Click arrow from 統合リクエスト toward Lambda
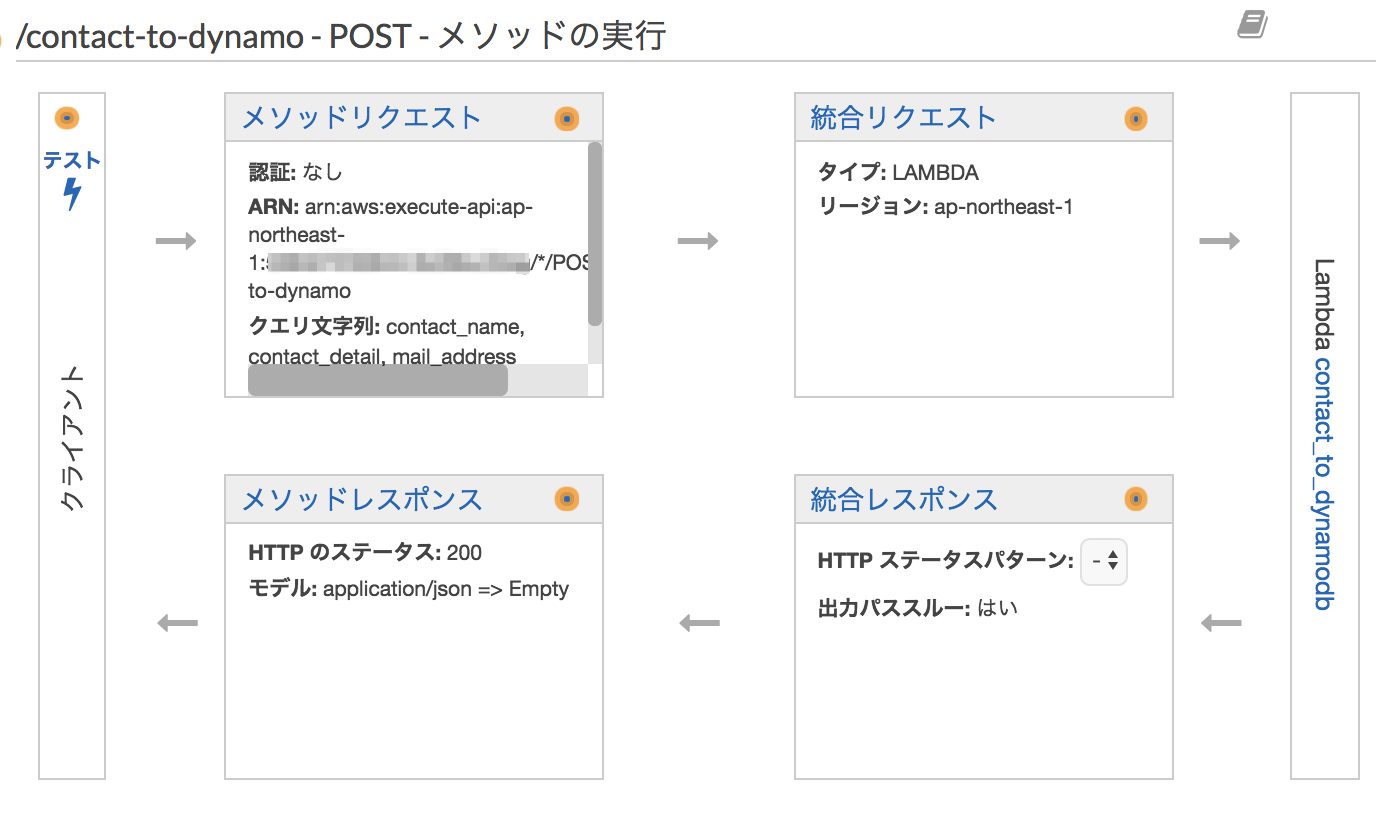 pos(1219,241)
